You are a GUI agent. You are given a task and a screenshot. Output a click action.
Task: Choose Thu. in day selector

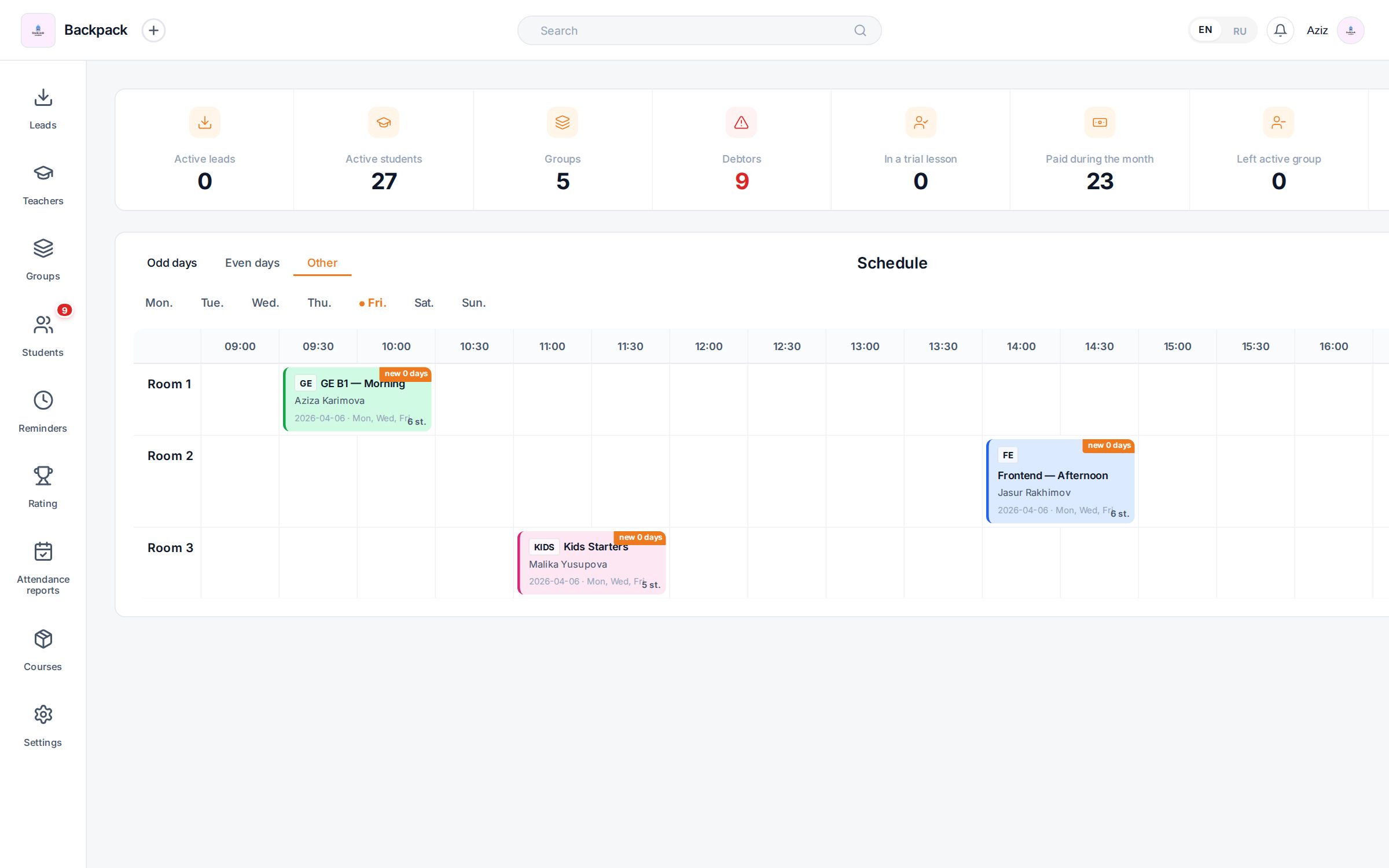point(319,303)
